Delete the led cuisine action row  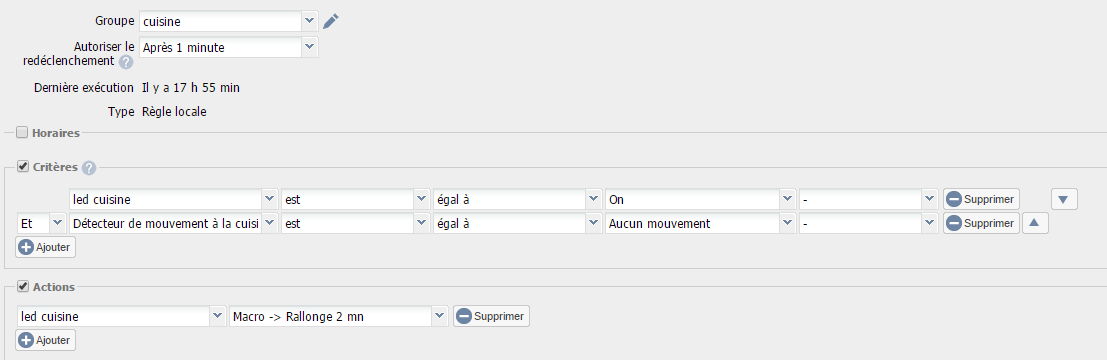491,316
